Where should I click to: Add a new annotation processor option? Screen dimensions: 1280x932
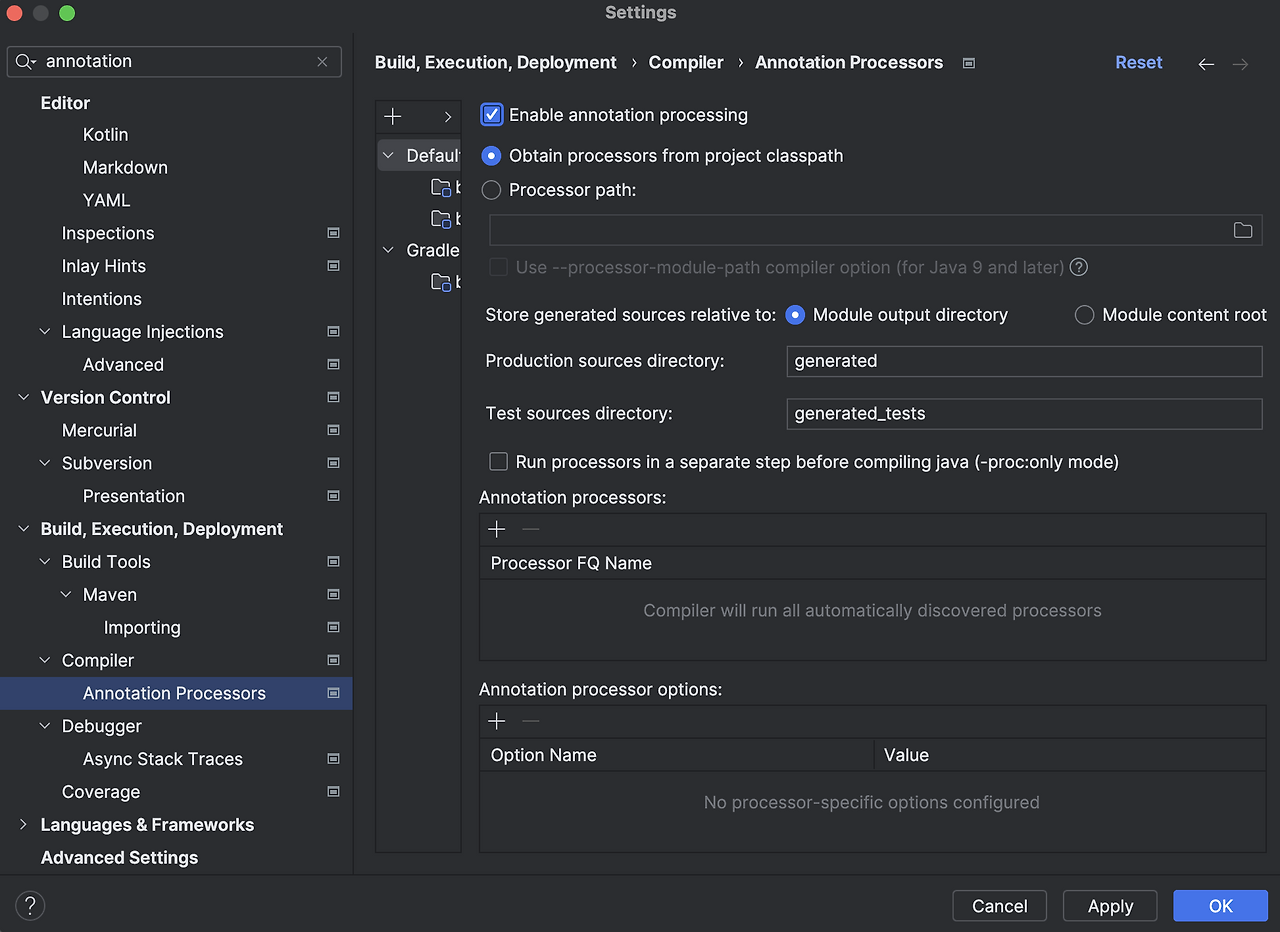(x=497, y=721)
